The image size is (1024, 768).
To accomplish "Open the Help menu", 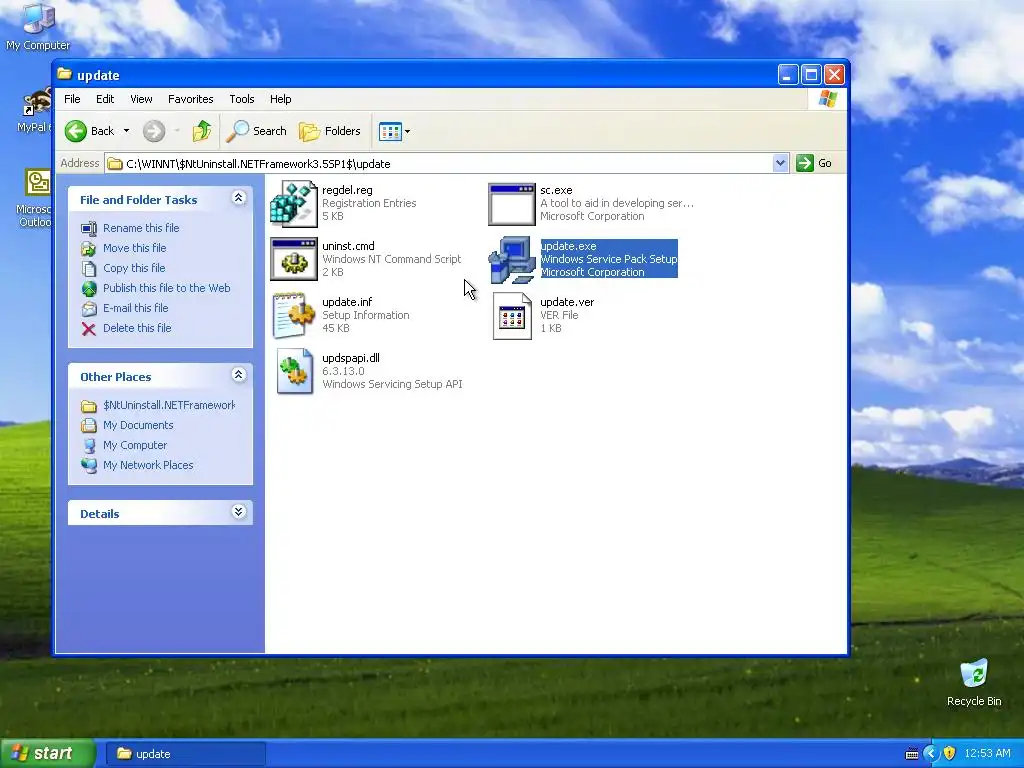I will [281, 99].
